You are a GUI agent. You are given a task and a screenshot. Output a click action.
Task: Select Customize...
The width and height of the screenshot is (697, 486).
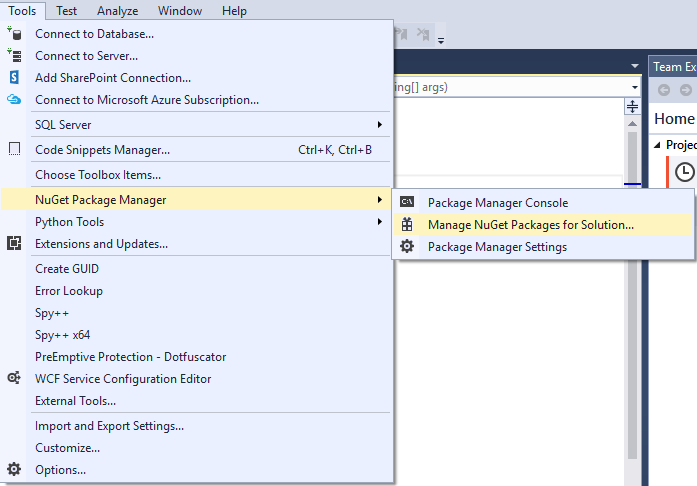pos(196,448)
